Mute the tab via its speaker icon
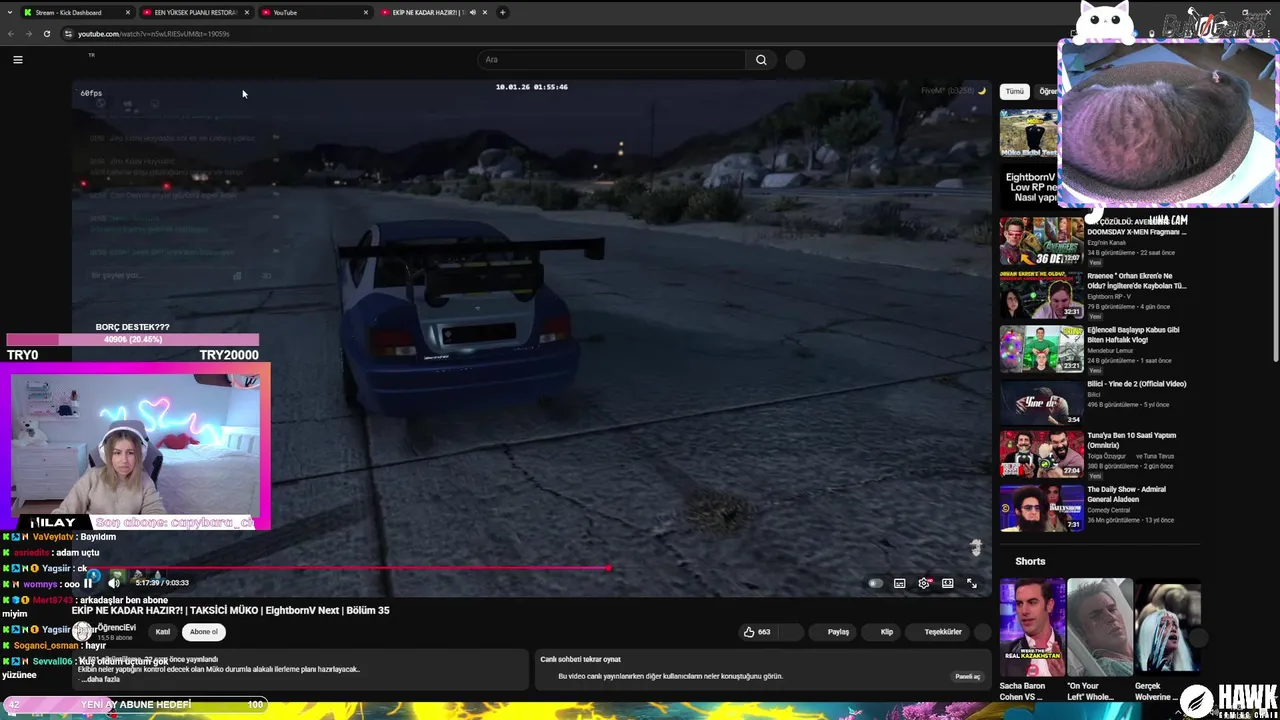This screenshot has height=720, width=1280. [x=473, y=13]
